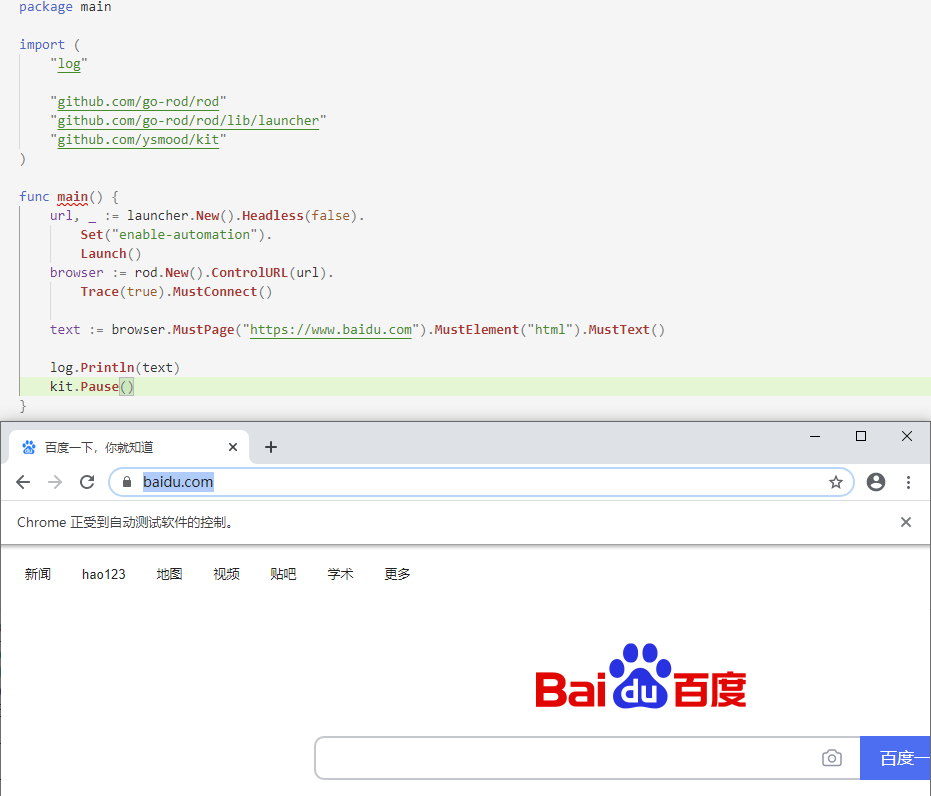The image size is (931, 796).
Task: Reload the page with the refresh icon
Action: pyautogui.click(x=87, y=482)
